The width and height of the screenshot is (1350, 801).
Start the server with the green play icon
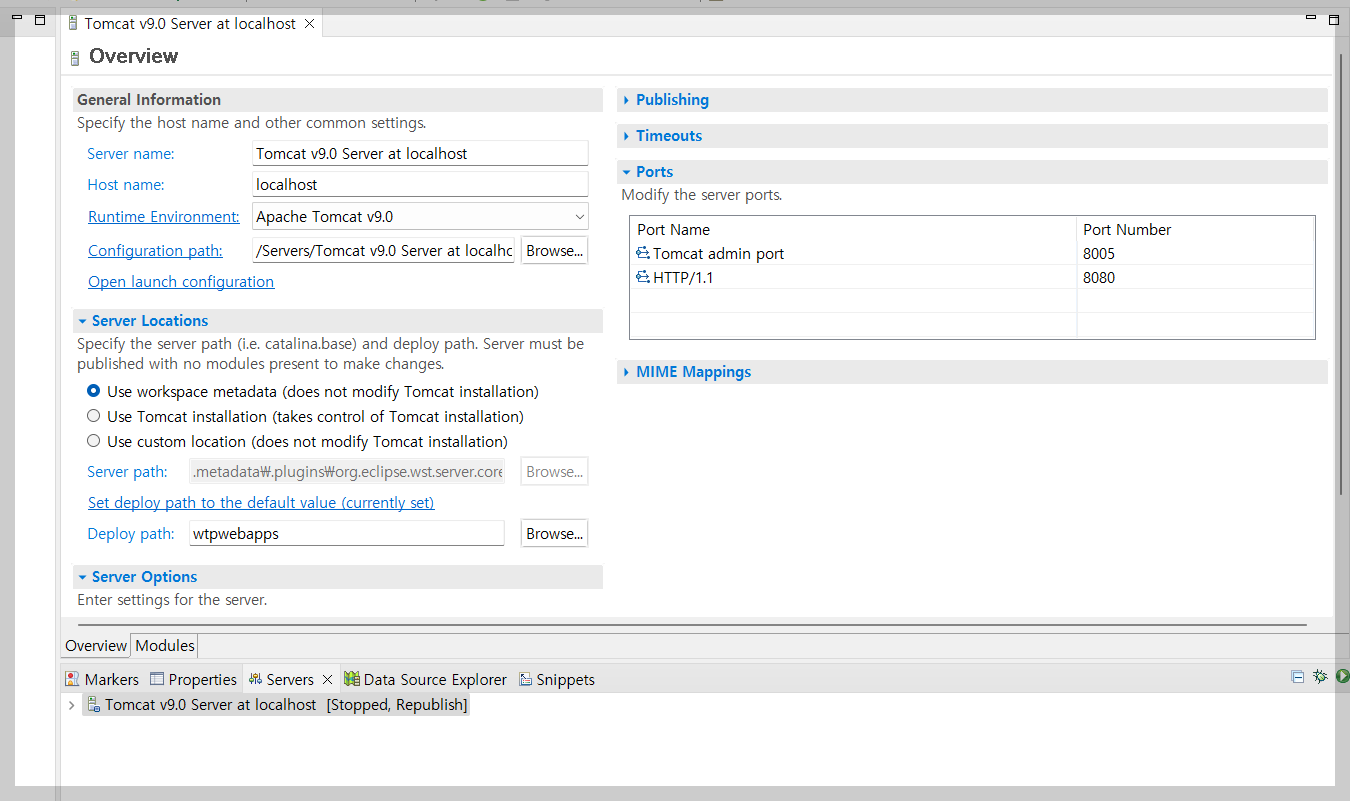(1342, 677)
